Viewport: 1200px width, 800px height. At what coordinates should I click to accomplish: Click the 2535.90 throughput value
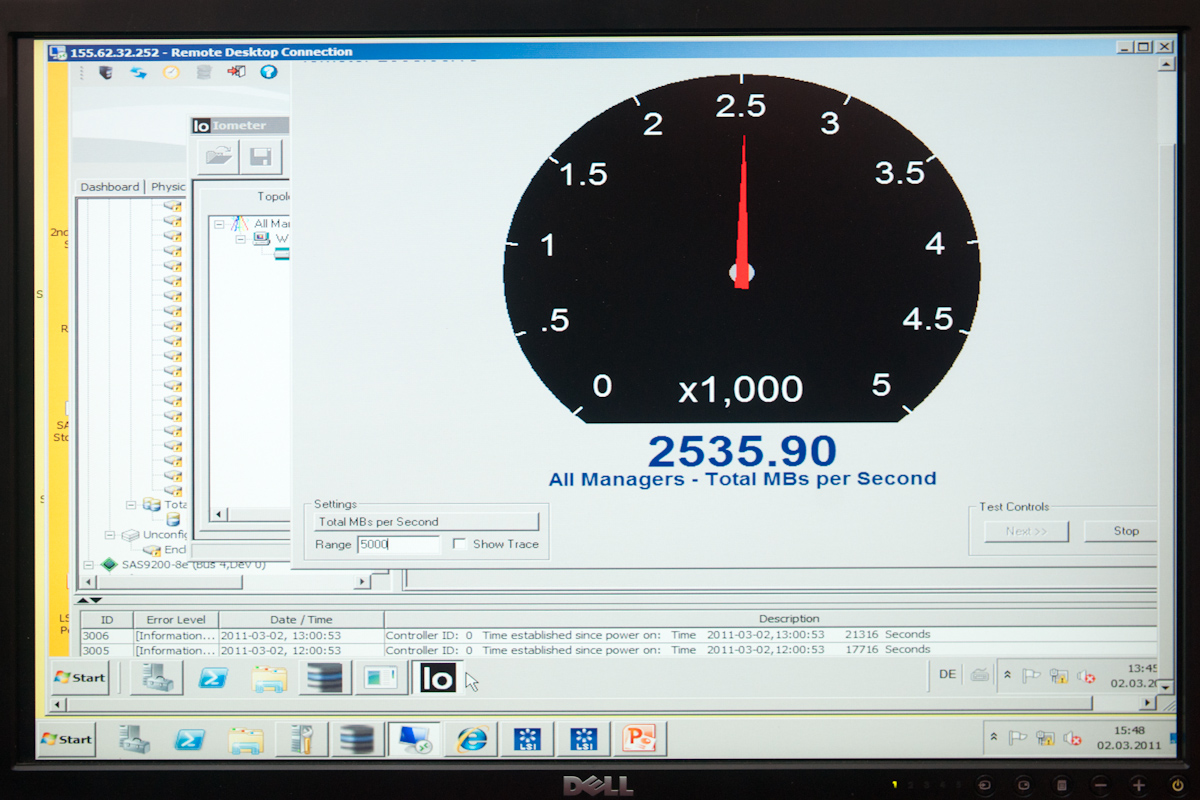pos(742,451)
